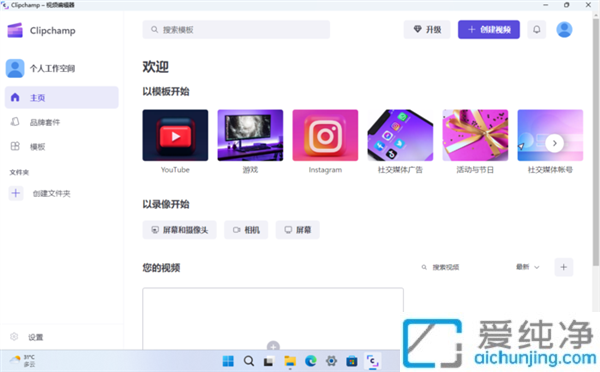
Task: Start 屏幕和摄像头 recording
Action: 179,230
